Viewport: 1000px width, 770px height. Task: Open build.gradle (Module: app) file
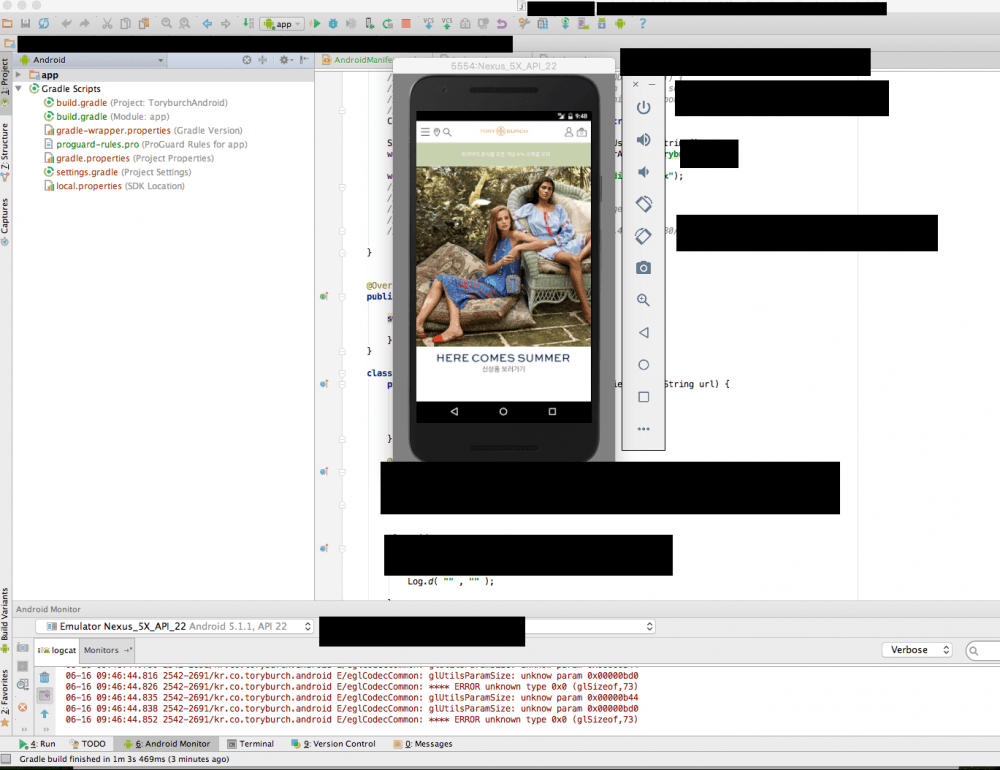click(112, 117)
